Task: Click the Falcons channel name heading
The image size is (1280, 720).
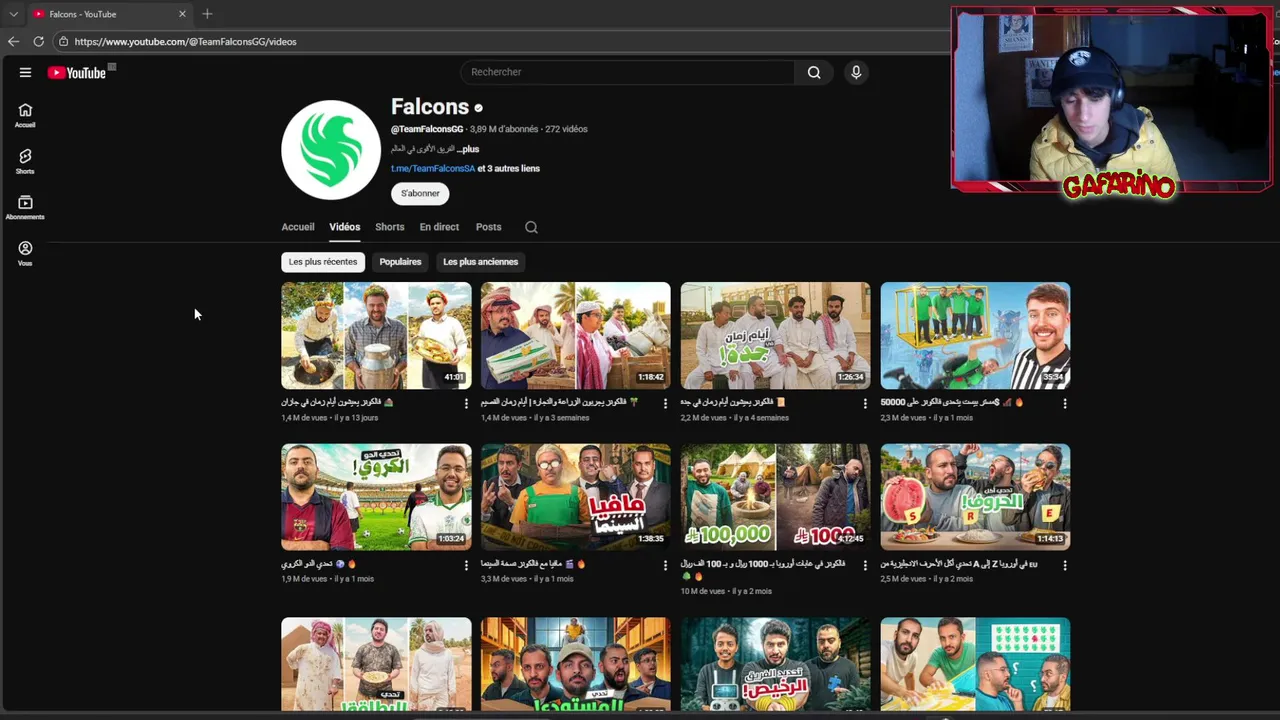Action: (x=430, y=107)
